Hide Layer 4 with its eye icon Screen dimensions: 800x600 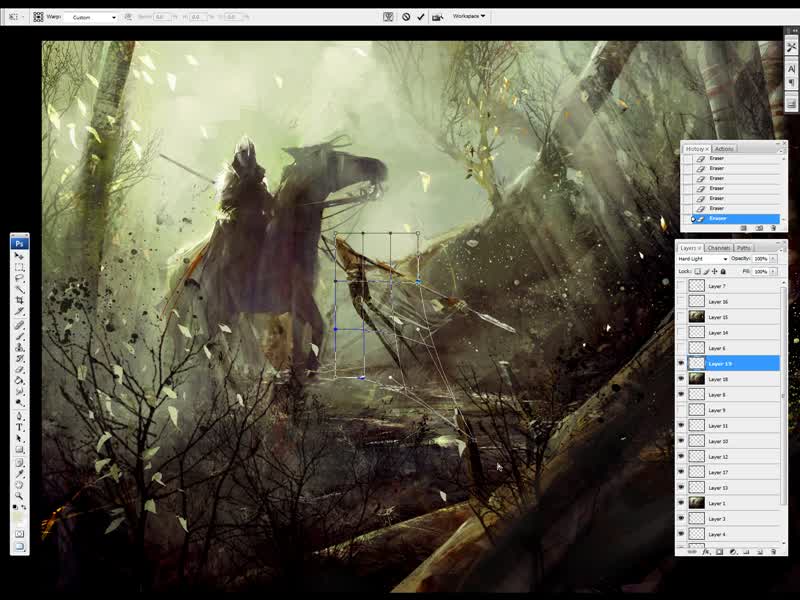pyautogui.click(x=681, y=534)
